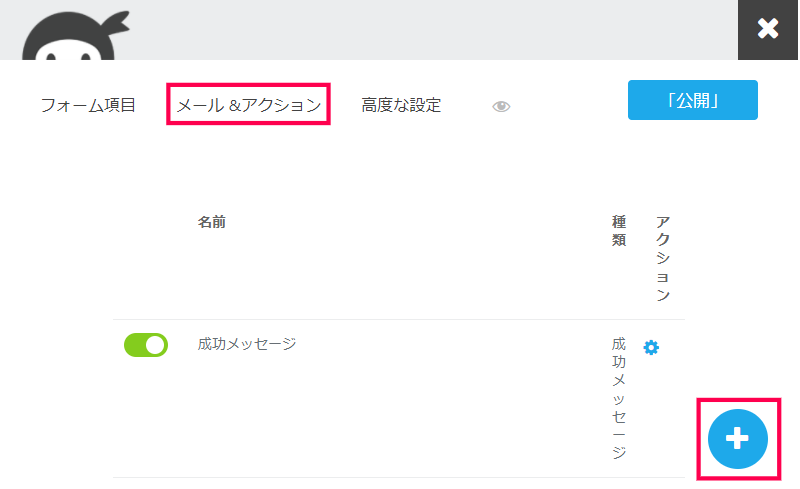Open settings gear for 成功メッセージ action
The width and height of the screenshot is (800, 489).
[651, 348]
